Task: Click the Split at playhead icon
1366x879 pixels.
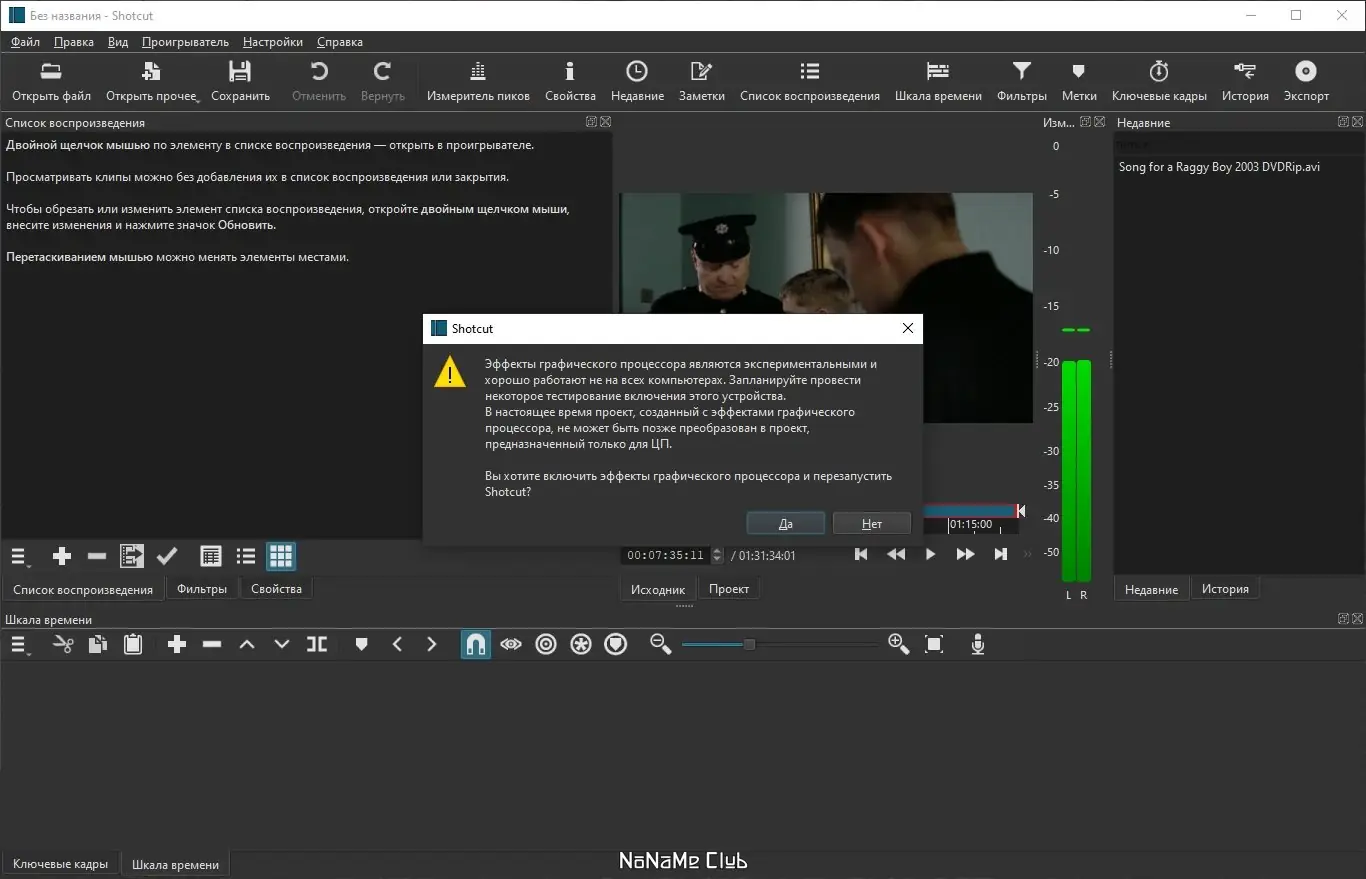Action: coord(317,645)
